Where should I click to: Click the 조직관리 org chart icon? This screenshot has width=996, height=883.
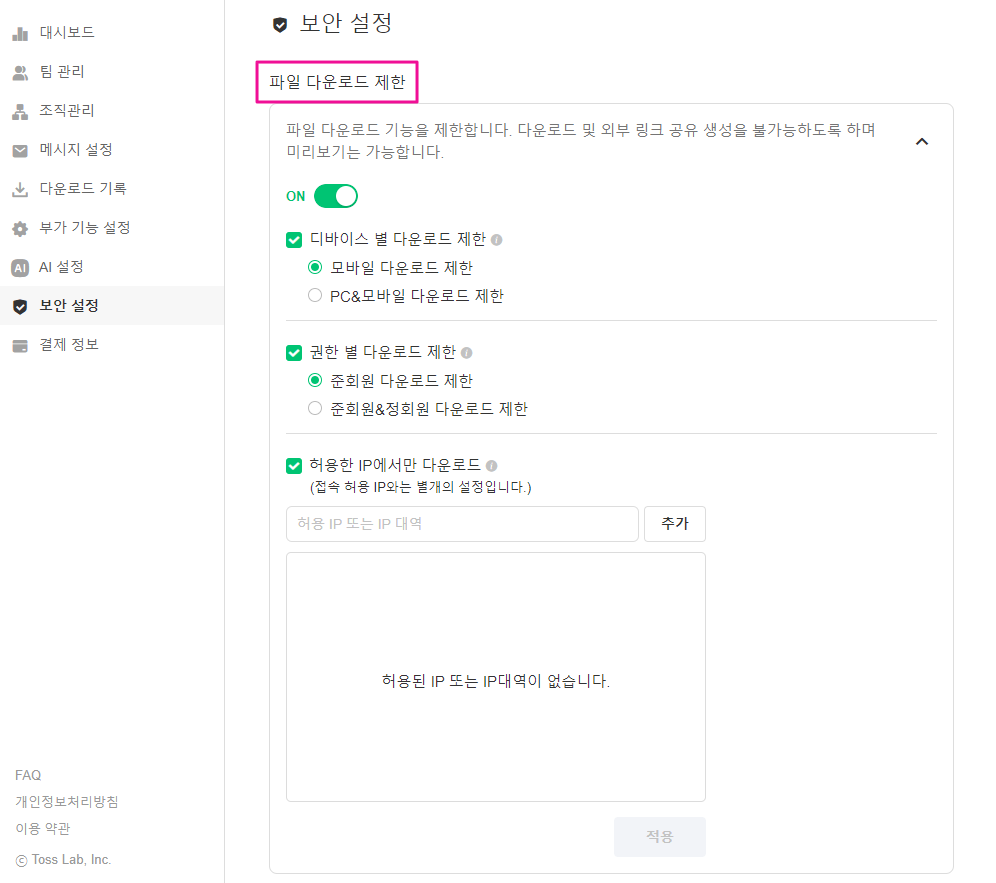click(x=20, y=111)
